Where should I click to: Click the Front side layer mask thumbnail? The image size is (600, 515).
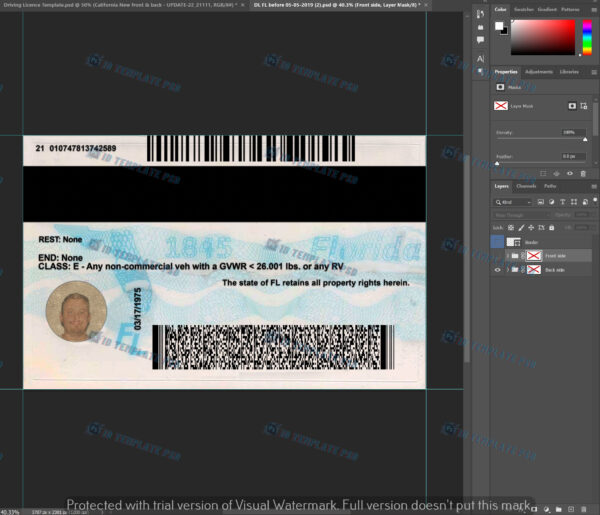pos(534,256)
